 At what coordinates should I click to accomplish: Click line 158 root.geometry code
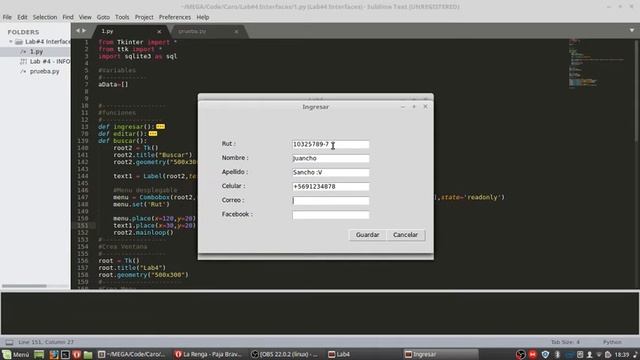pos(143,275)
